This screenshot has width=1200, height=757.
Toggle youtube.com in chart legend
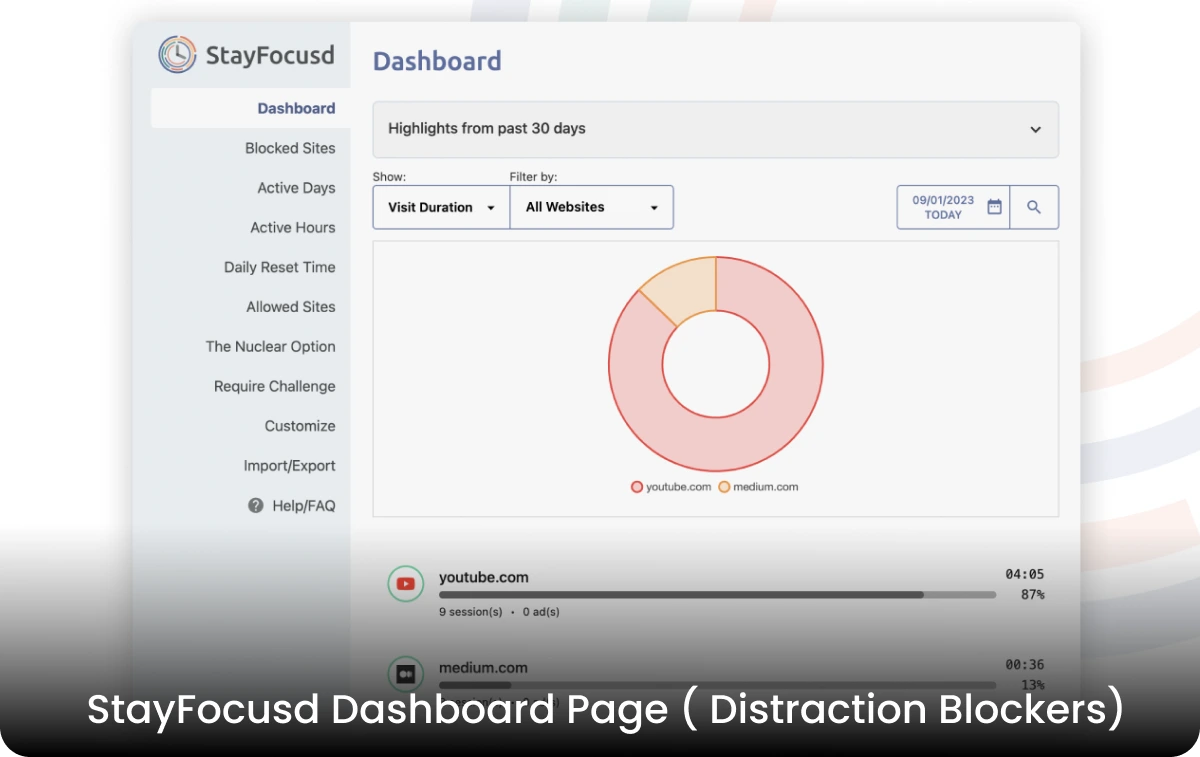671,487
